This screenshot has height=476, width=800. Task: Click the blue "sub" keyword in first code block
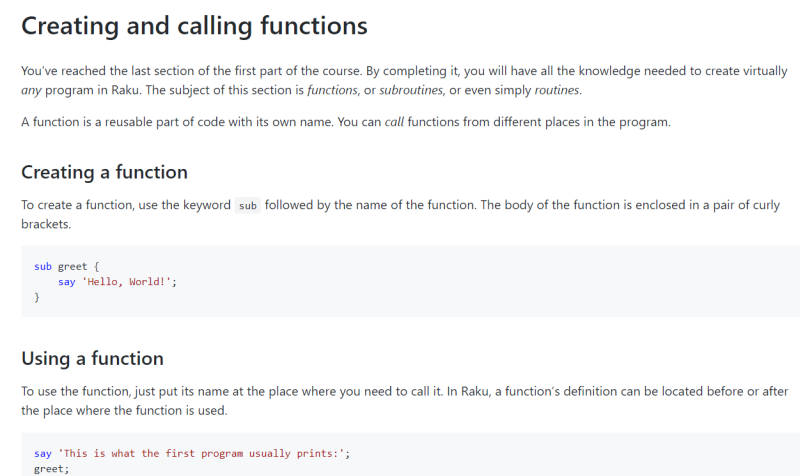(x=43, y=266)
